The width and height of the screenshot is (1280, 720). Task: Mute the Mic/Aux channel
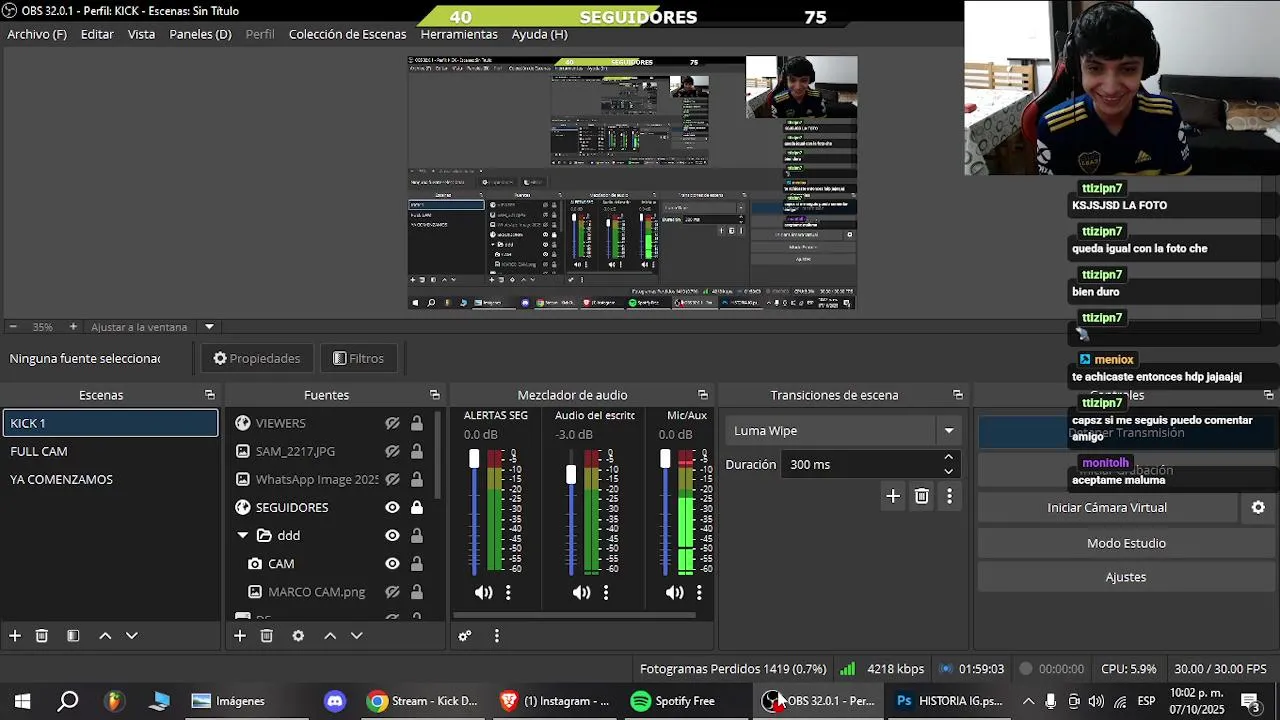coord(675,593)
